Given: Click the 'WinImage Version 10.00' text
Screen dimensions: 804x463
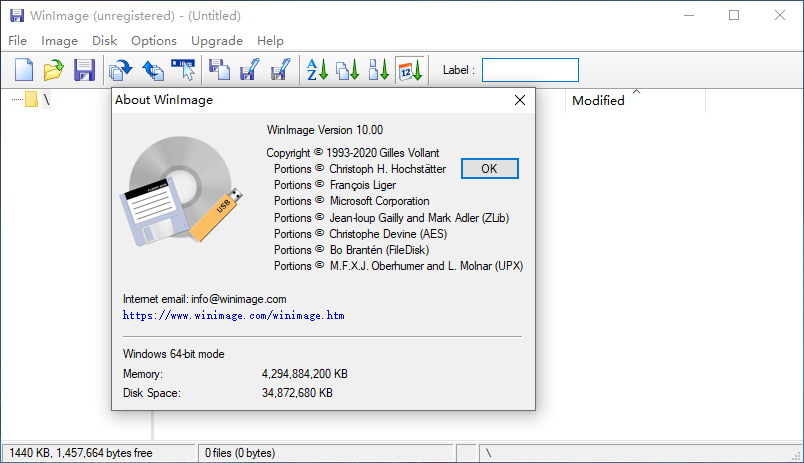Looking at the screenshot, I should 325,130.
